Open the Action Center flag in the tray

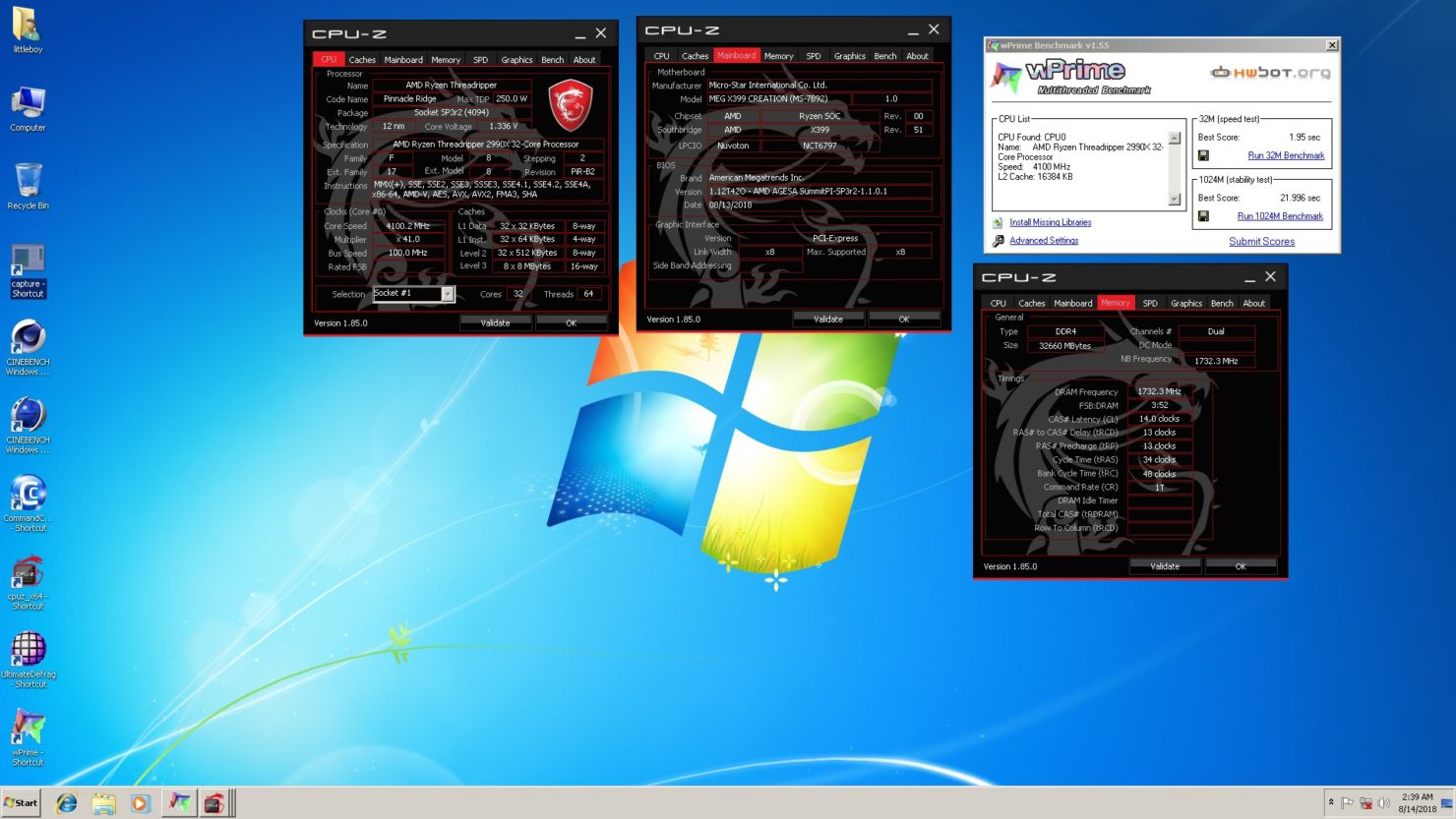pyautogui.click(x=1348, y=802)
